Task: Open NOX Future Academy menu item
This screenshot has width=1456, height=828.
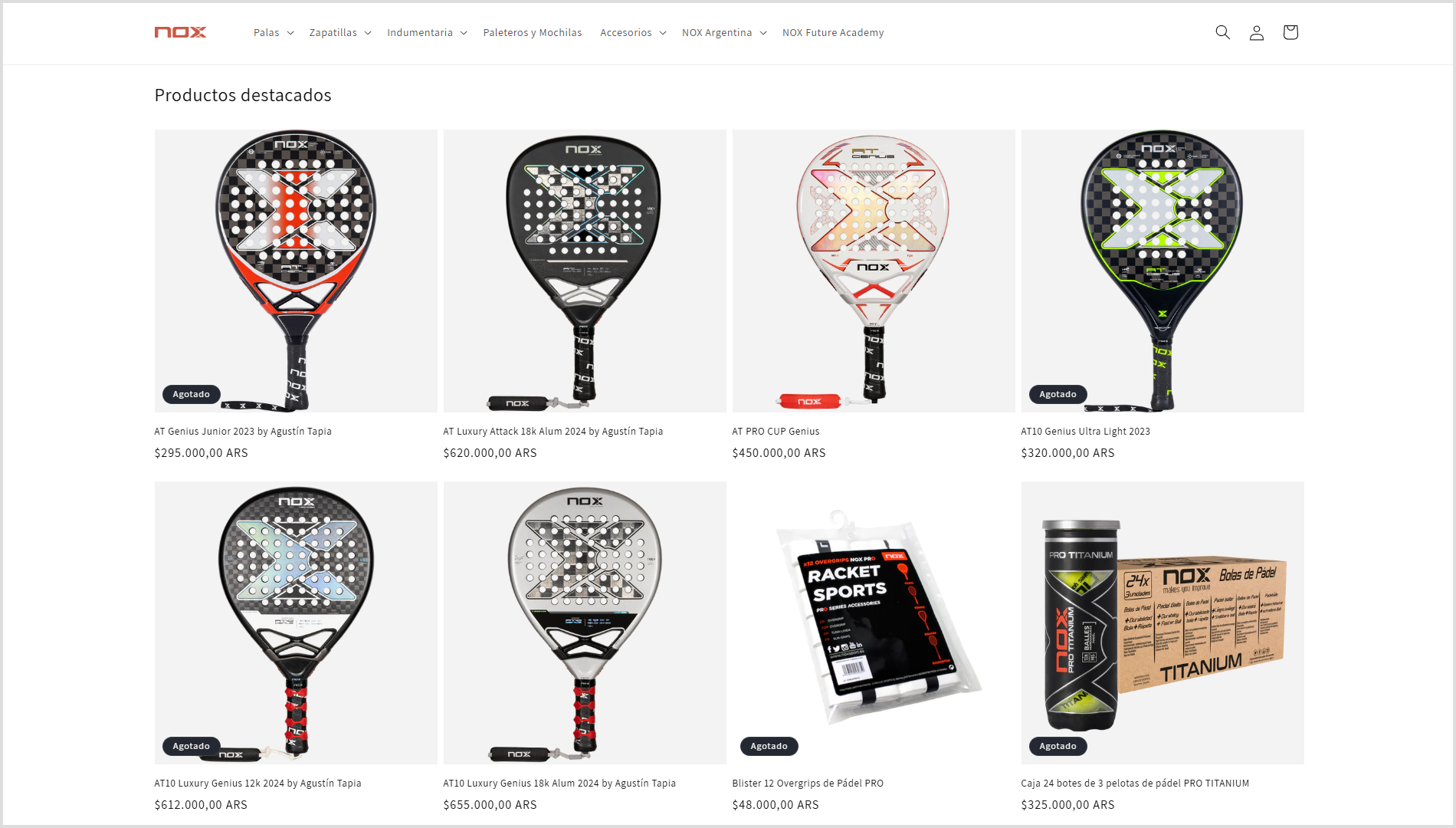Action: [833, 32]
